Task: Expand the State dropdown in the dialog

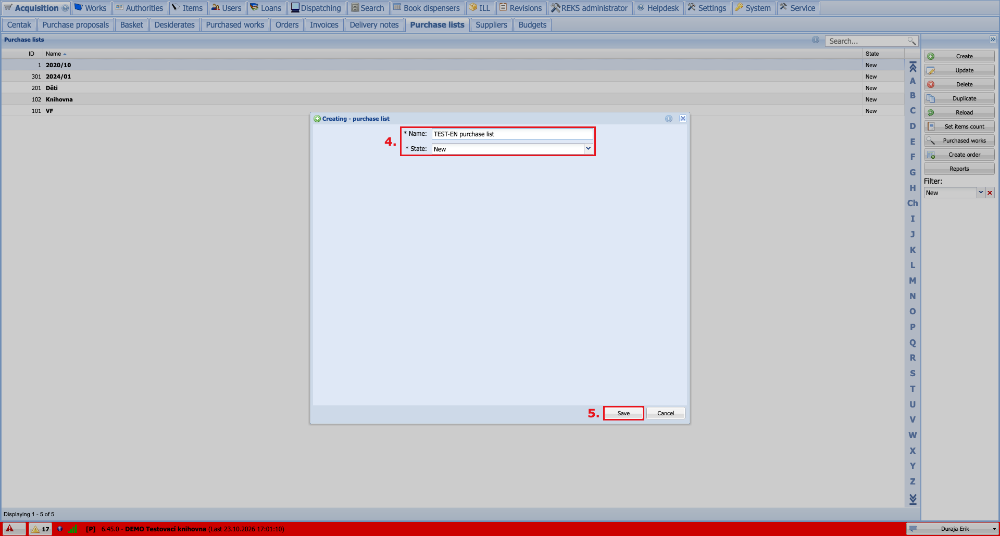Action: (x=588, y=149)
